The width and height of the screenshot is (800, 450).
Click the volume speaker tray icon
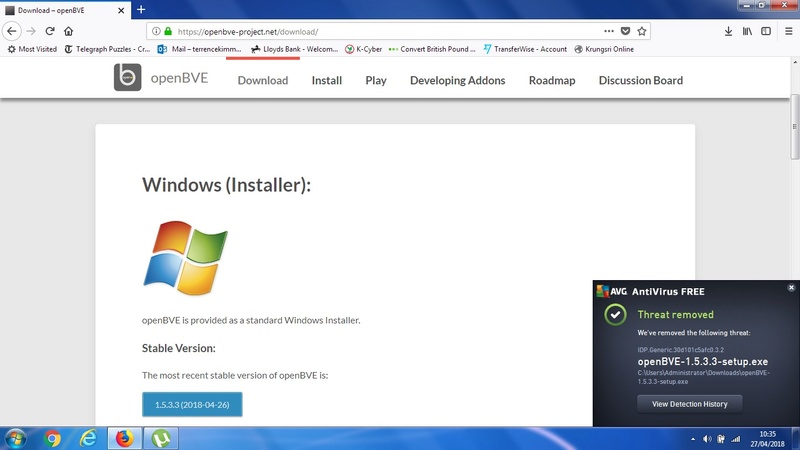[x=707, y=439]
